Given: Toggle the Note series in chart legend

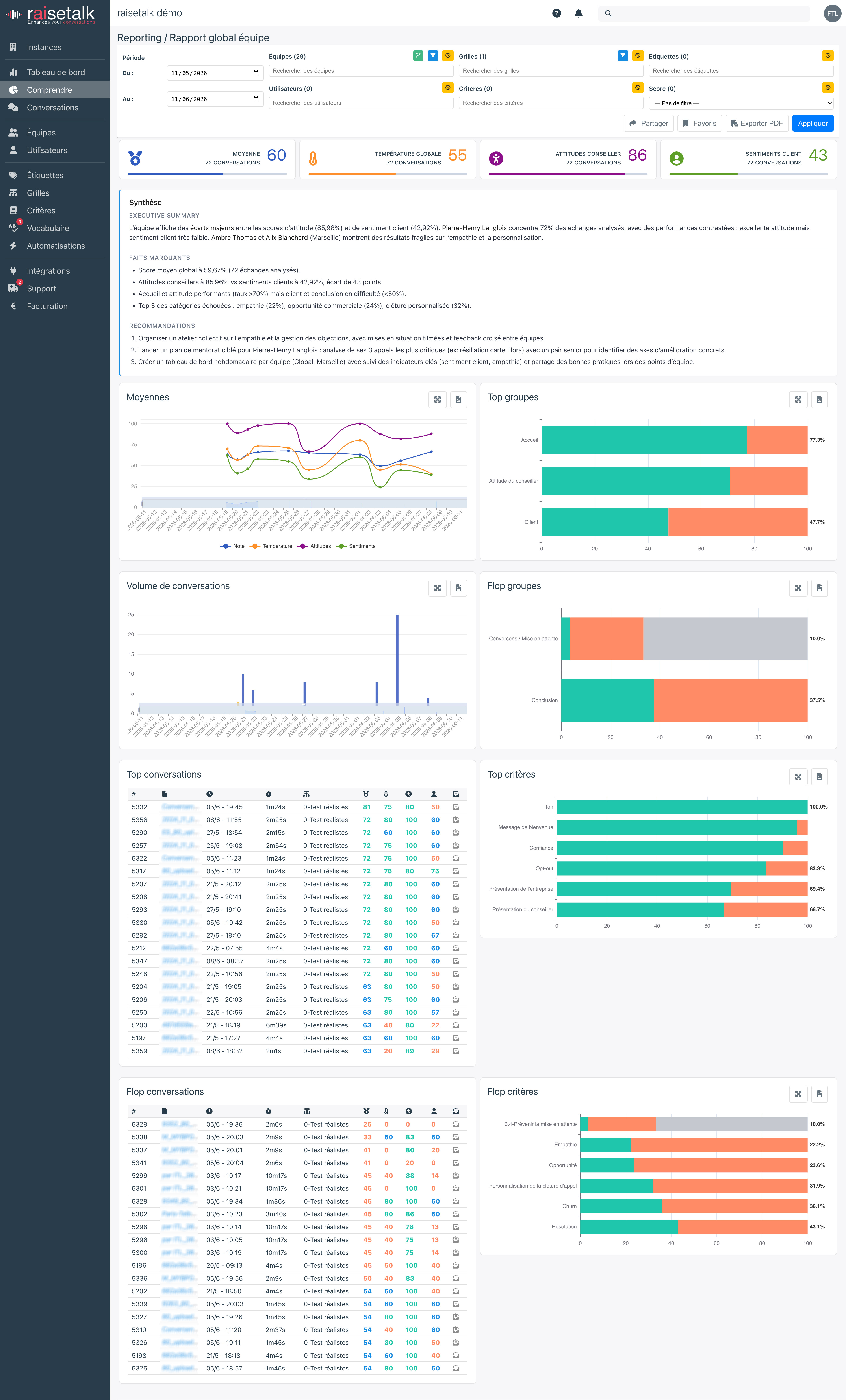Looking at the screenshot, I should [x=232, y=546].
